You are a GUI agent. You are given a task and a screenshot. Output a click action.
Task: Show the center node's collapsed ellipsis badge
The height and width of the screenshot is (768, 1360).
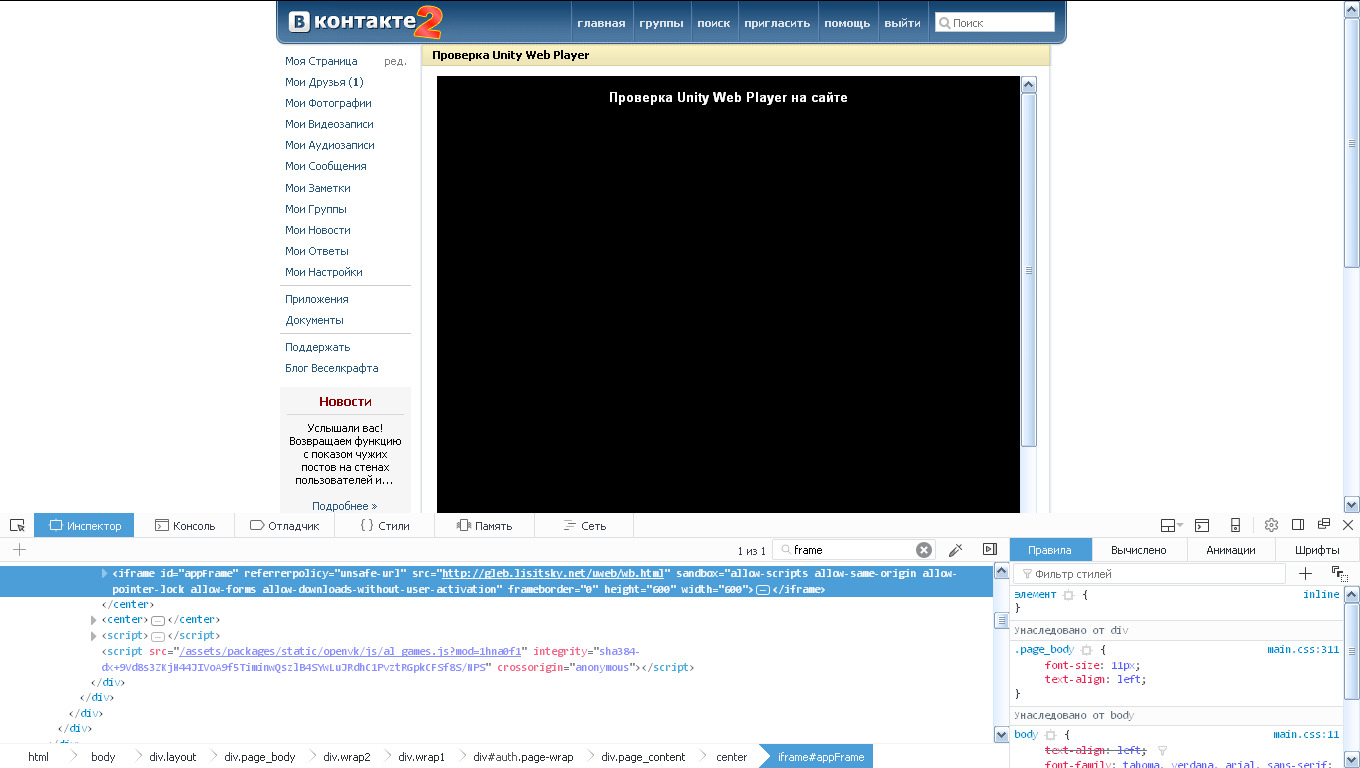click(x=158, y=620)
